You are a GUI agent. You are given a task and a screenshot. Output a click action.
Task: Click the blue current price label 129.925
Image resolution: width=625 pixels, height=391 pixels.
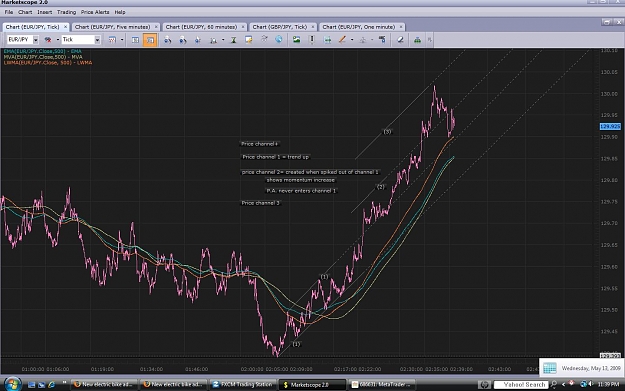610,126
